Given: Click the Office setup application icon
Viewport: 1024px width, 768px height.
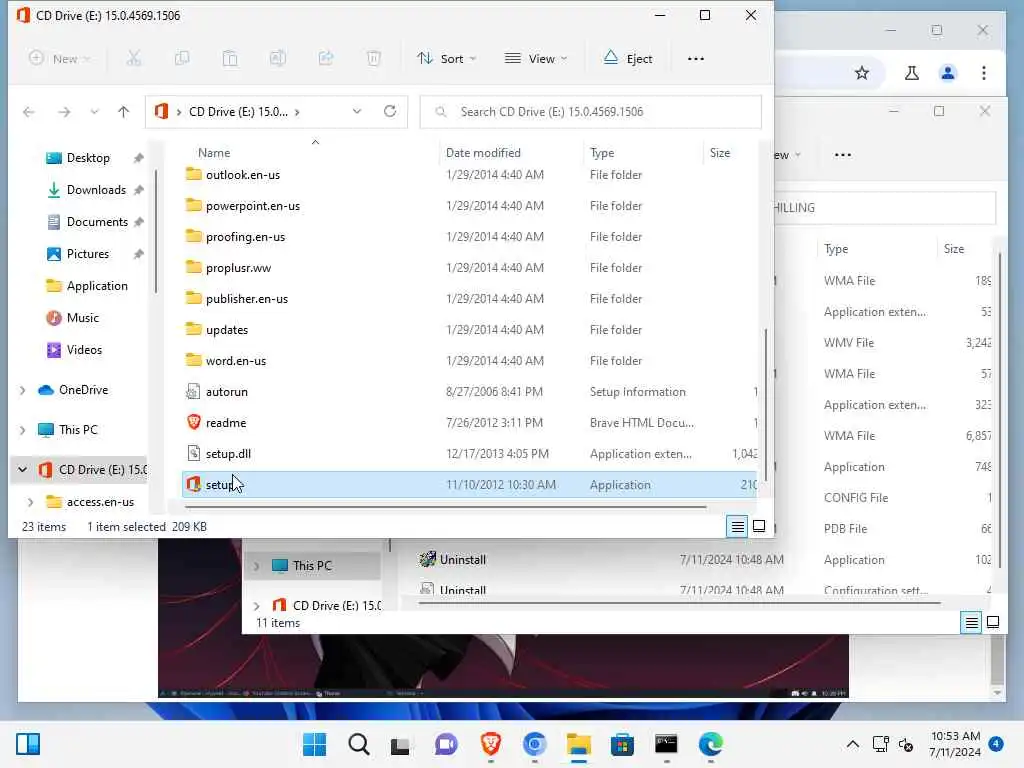Looking at the screenshot, I should click(x=193, y=485).
